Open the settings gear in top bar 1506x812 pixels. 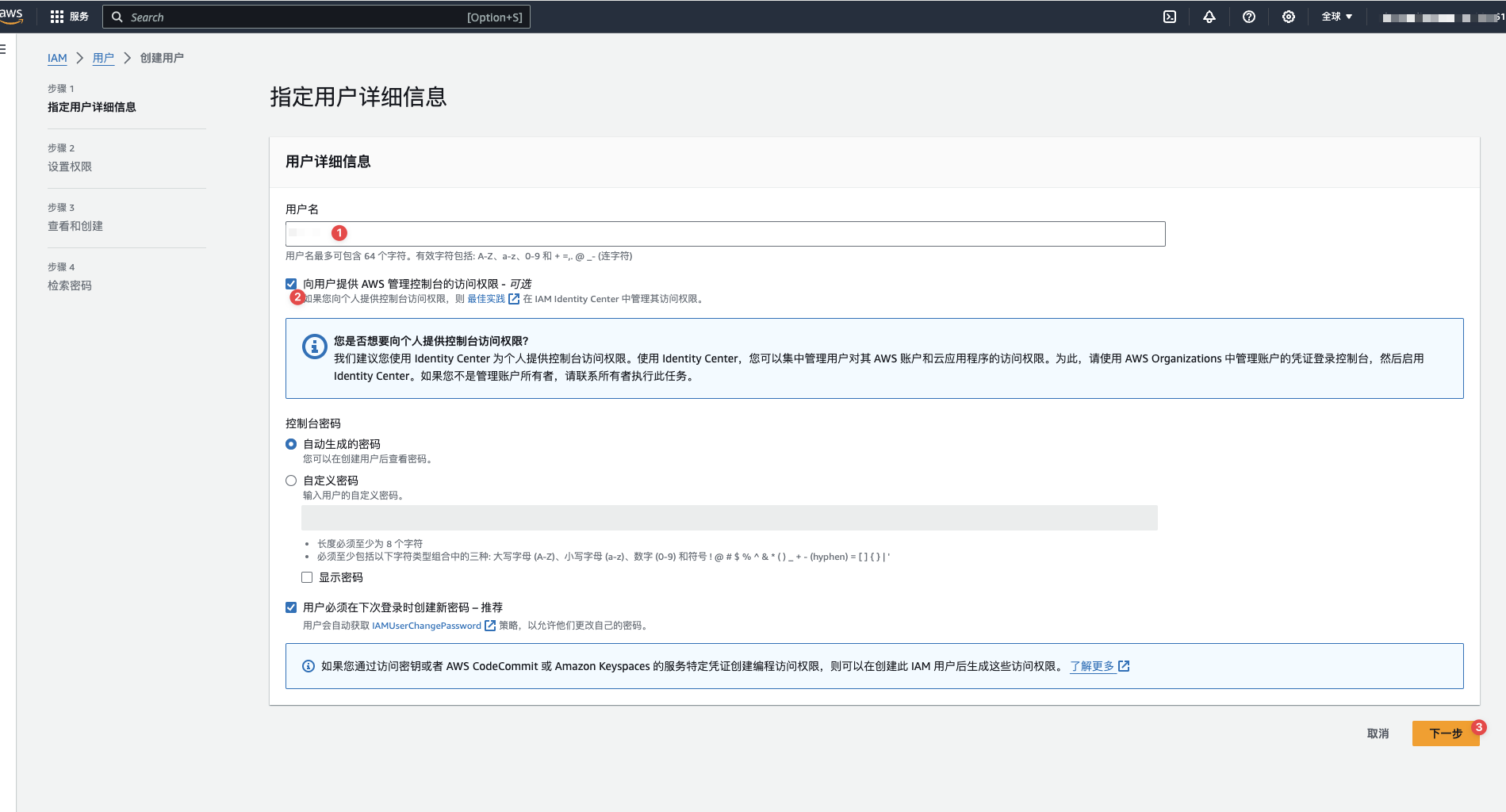click(1289, 17)
